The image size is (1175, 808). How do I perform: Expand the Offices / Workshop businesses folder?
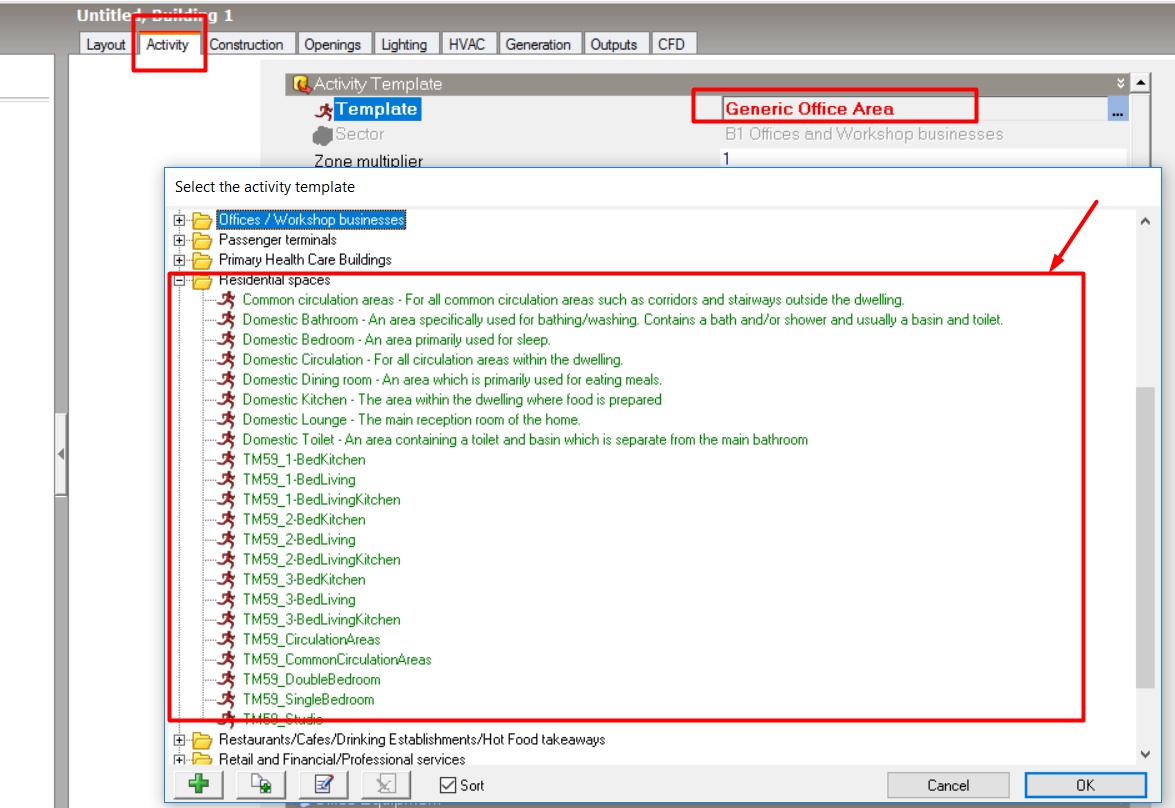pyautogui.click(x=179, y=220)
